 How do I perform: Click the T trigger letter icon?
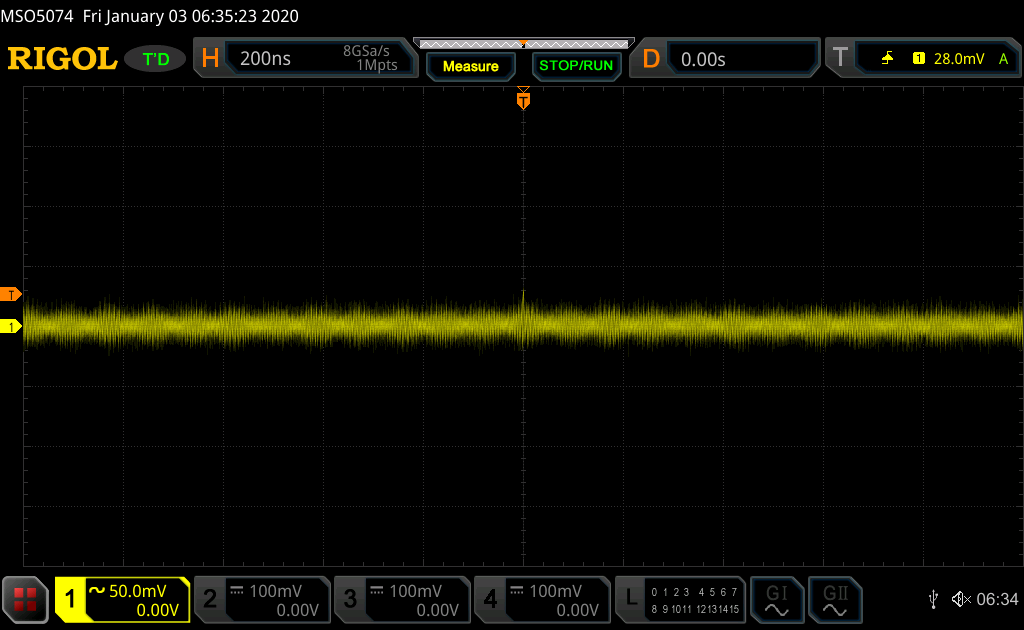840,58
